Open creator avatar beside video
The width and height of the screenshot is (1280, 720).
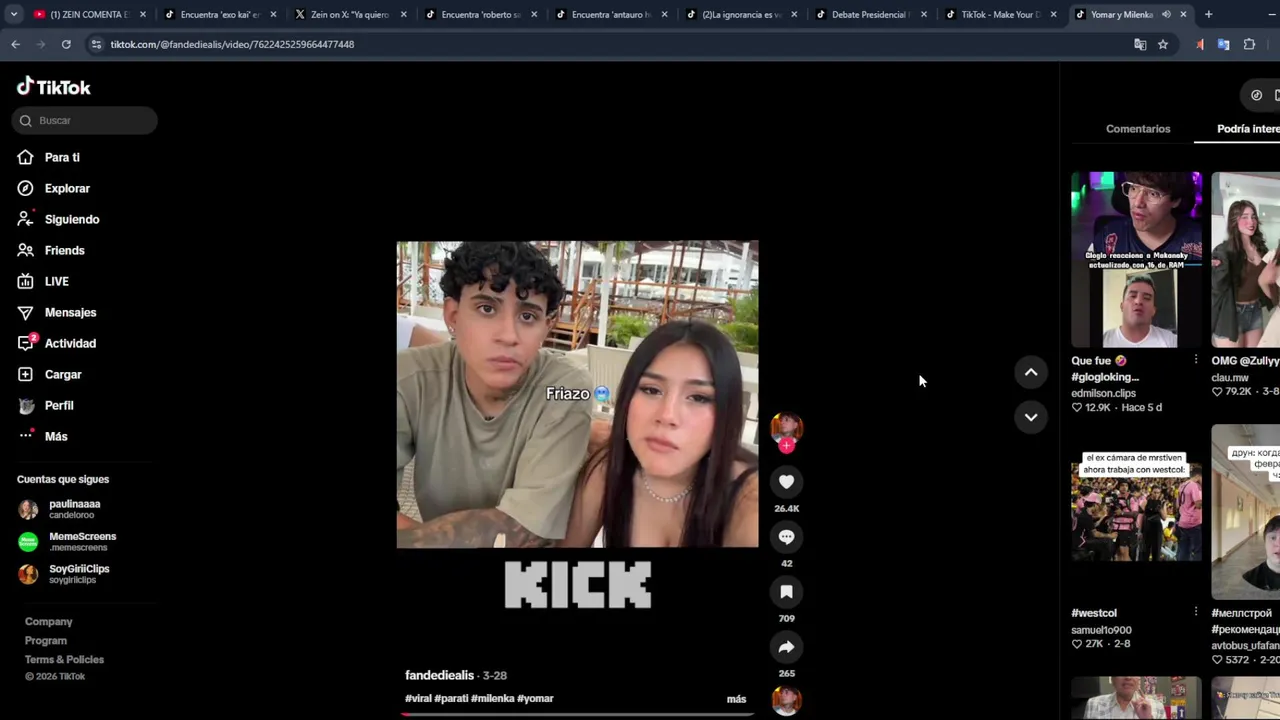pyautogui.click(x=786, y=428)
